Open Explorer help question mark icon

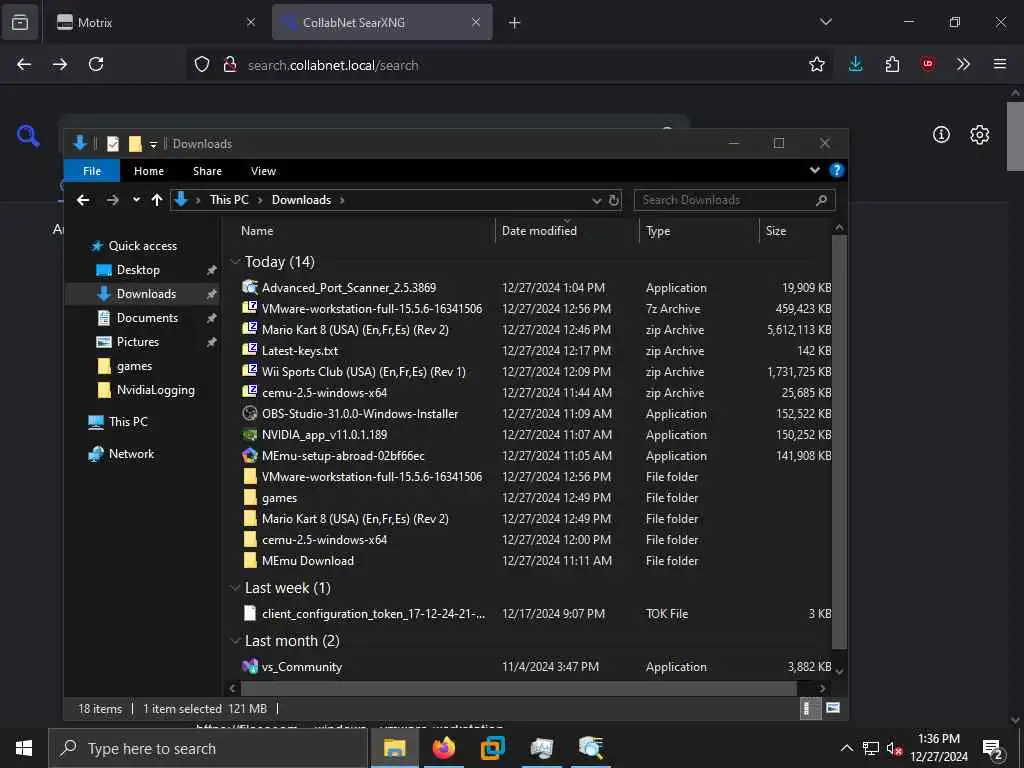[836, 170]
